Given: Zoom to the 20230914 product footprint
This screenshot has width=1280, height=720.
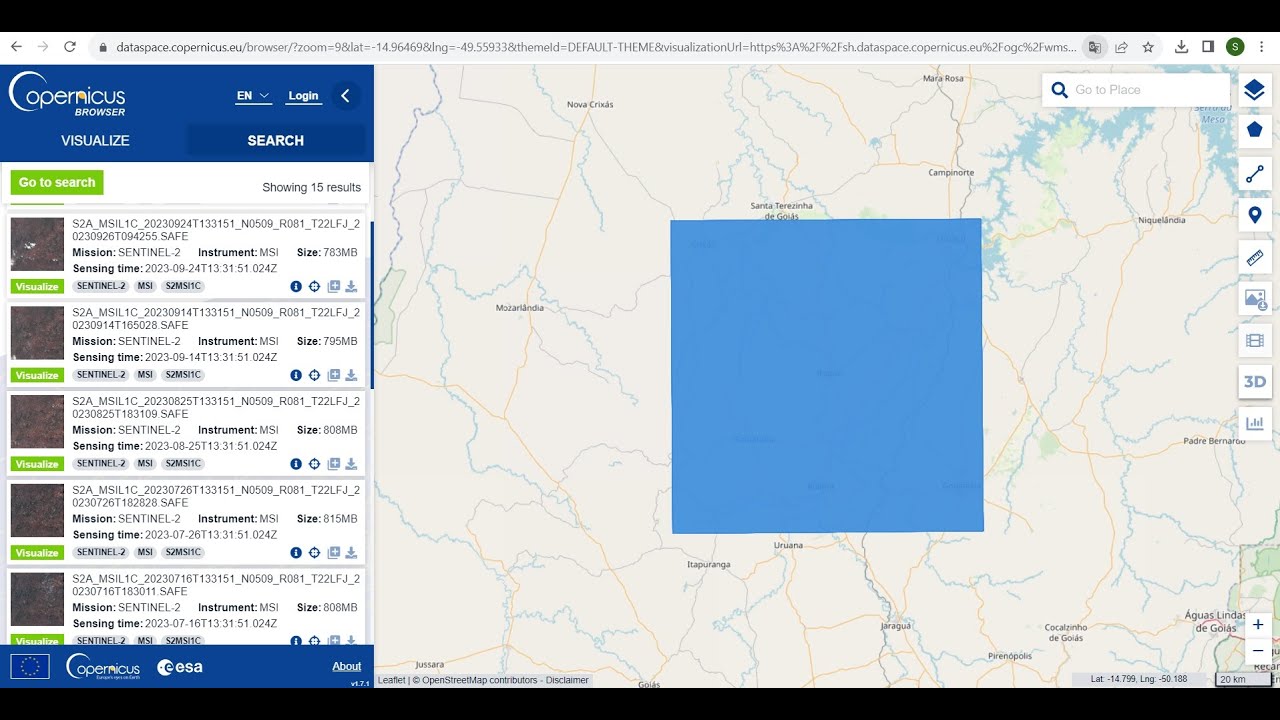Looking at the screenshot, I should click(314, 375).
